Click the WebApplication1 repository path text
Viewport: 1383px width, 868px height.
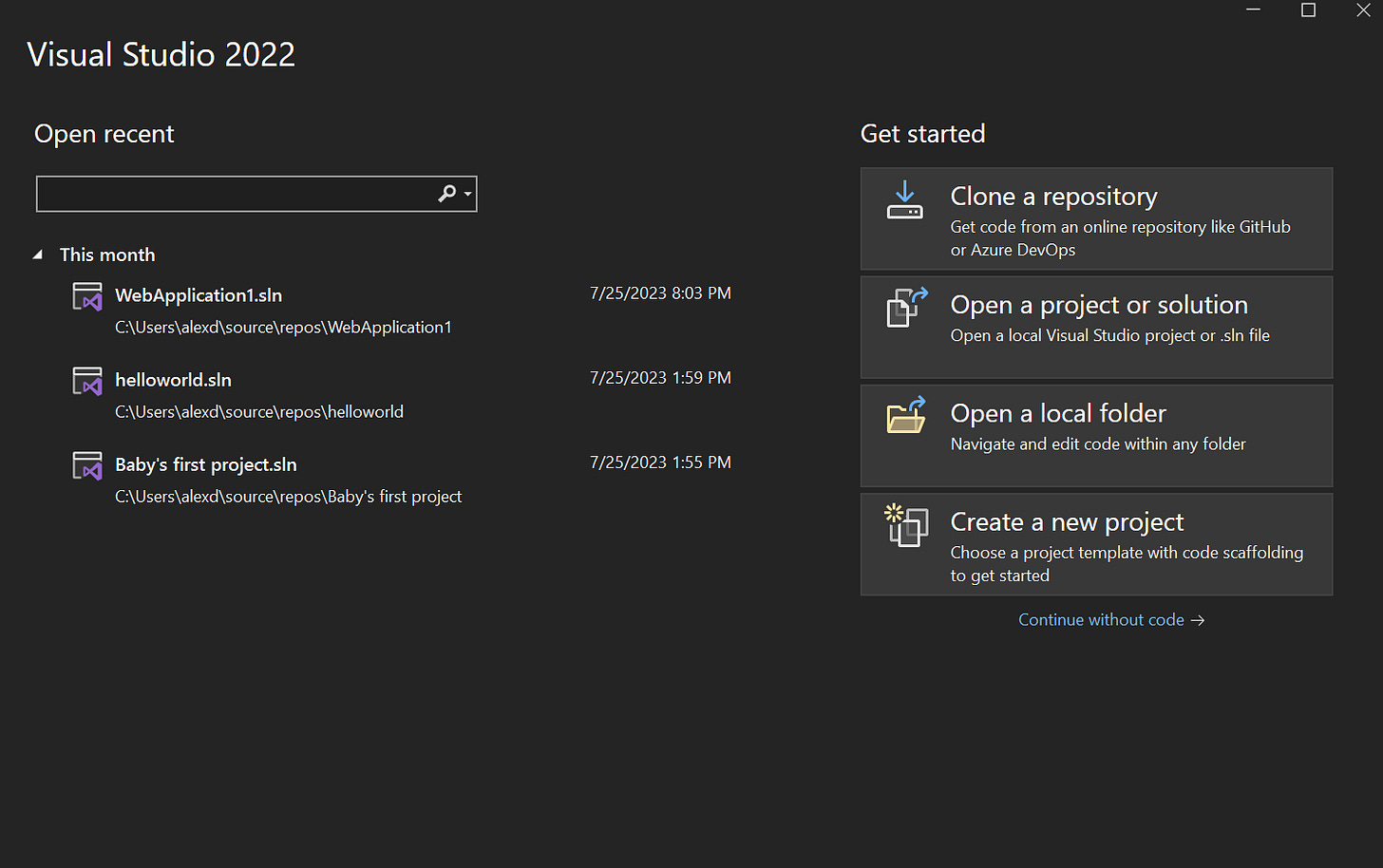point(283,327)
